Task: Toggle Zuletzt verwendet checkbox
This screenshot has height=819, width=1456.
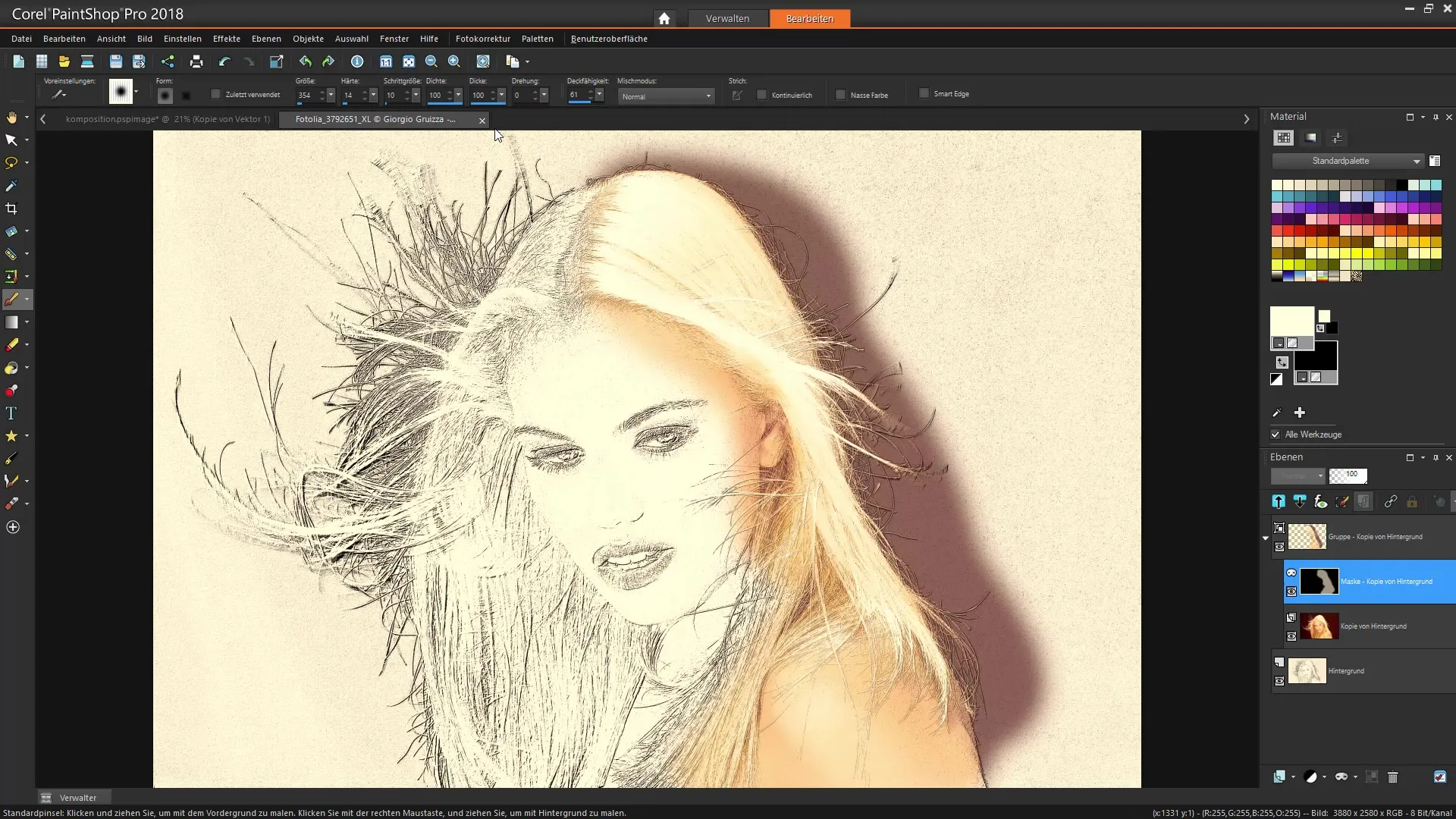Action: pos(215,94)
